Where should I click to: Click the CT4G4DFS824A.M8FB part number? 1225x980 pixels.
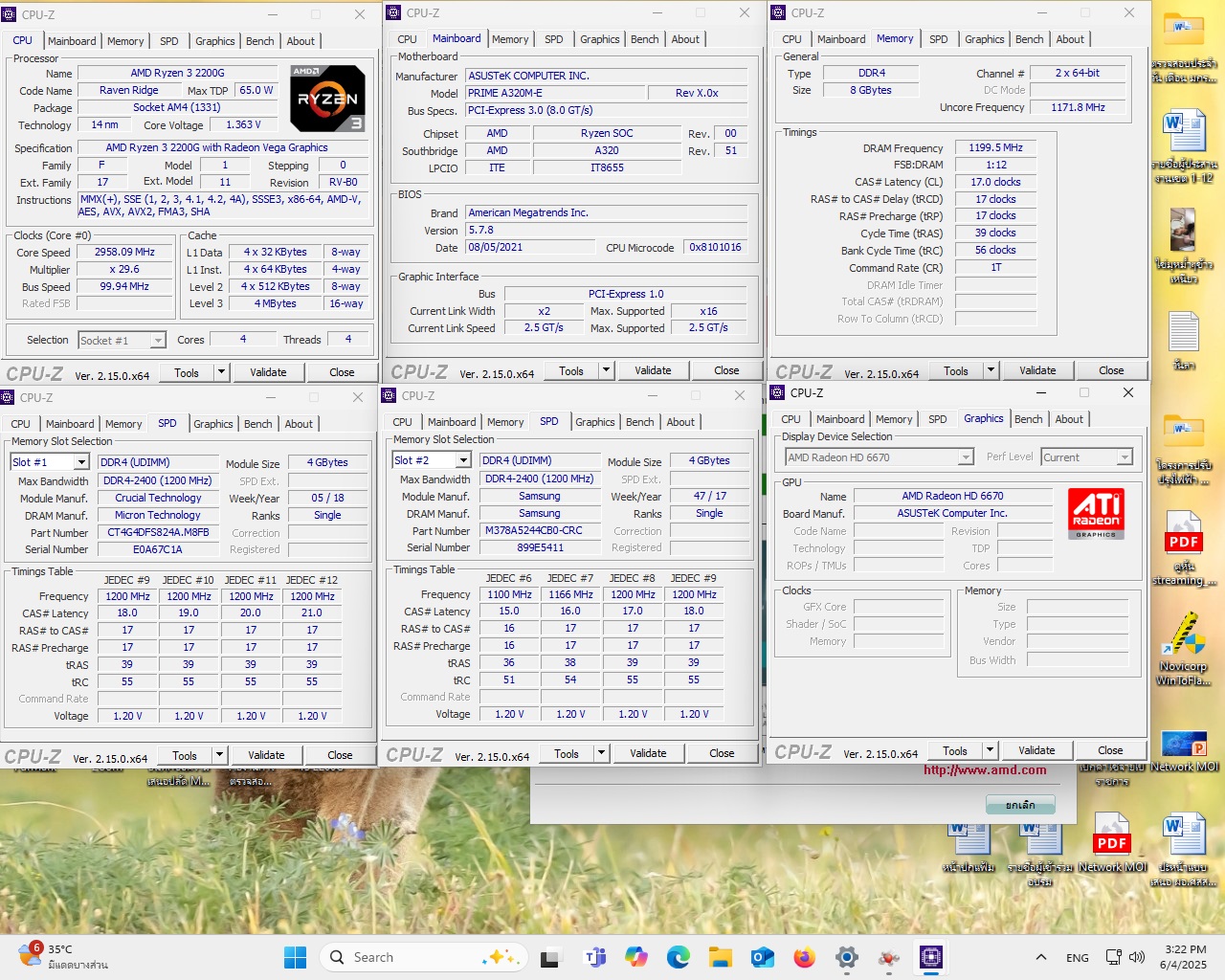pyautogui.click(x=158, y=532)
